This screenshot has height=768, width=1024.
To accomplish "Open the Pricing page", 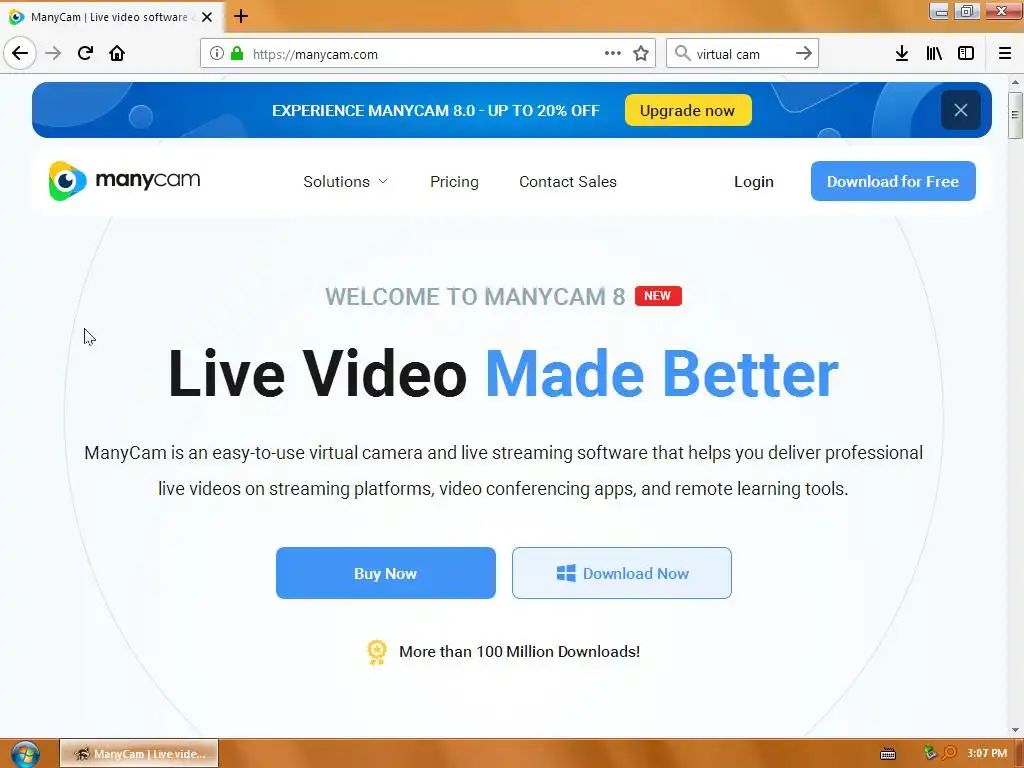I will tap(455, 182).
